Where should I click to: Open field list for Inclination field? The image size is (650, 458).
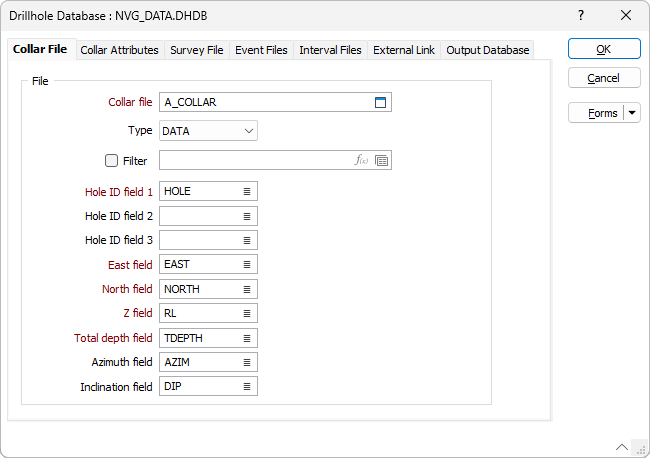247,387
